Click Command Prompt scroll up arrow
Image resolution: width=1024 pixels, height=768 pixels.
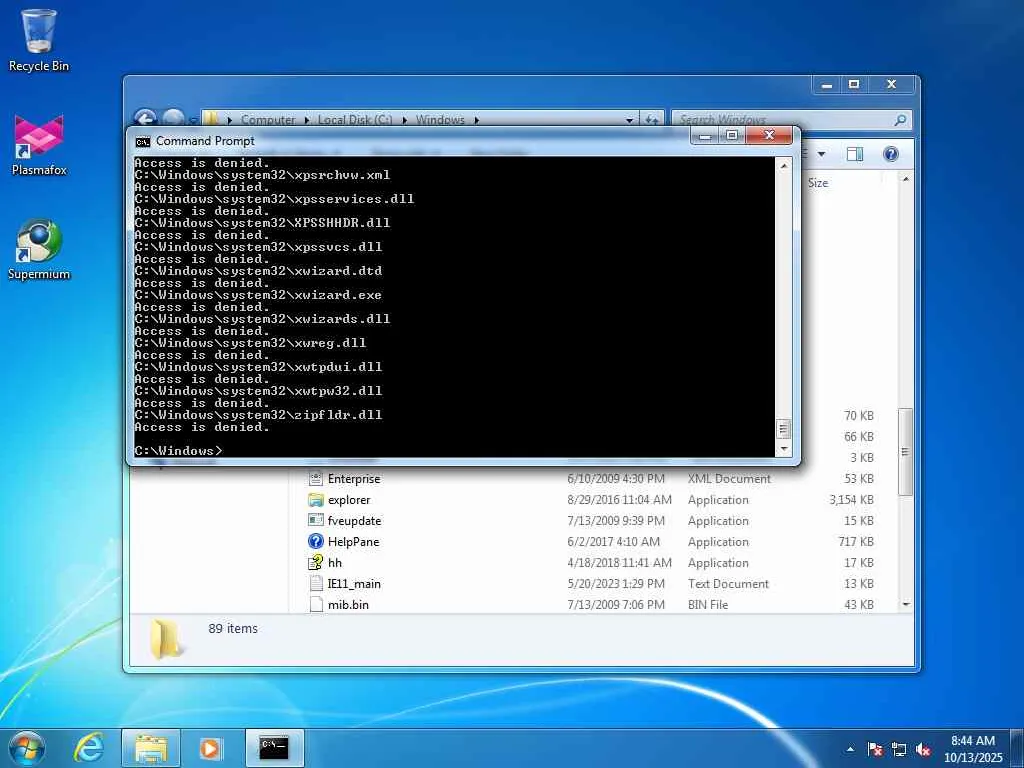(x=784, y=166)
